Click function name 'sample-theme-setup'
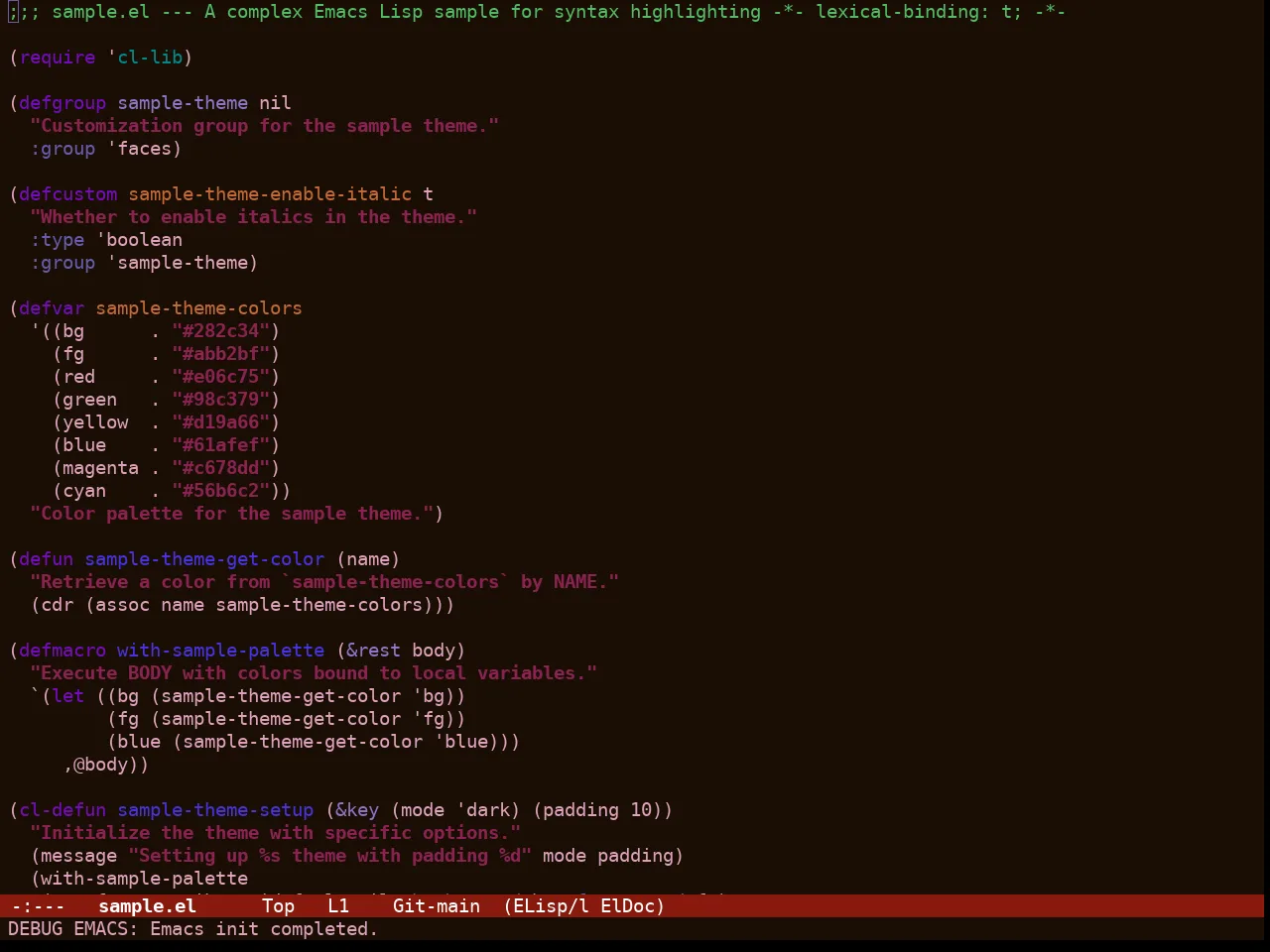Image resolution: width=1270 pixels, height=952 pixels. point(215,810)
